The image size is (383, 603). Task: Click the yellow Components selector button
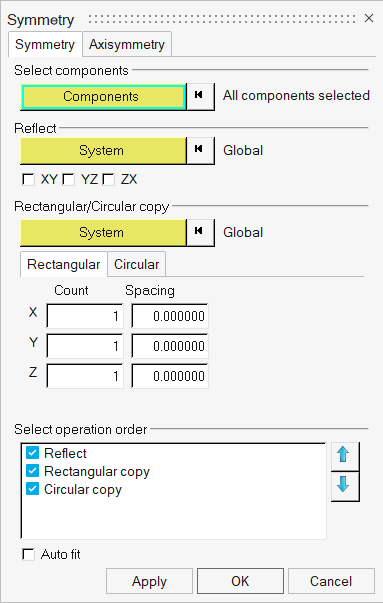(x=103, y=96)
